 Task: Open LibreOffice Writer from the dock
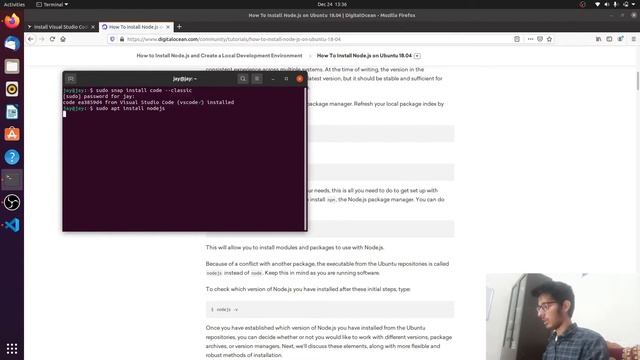(x=12, y=112)
